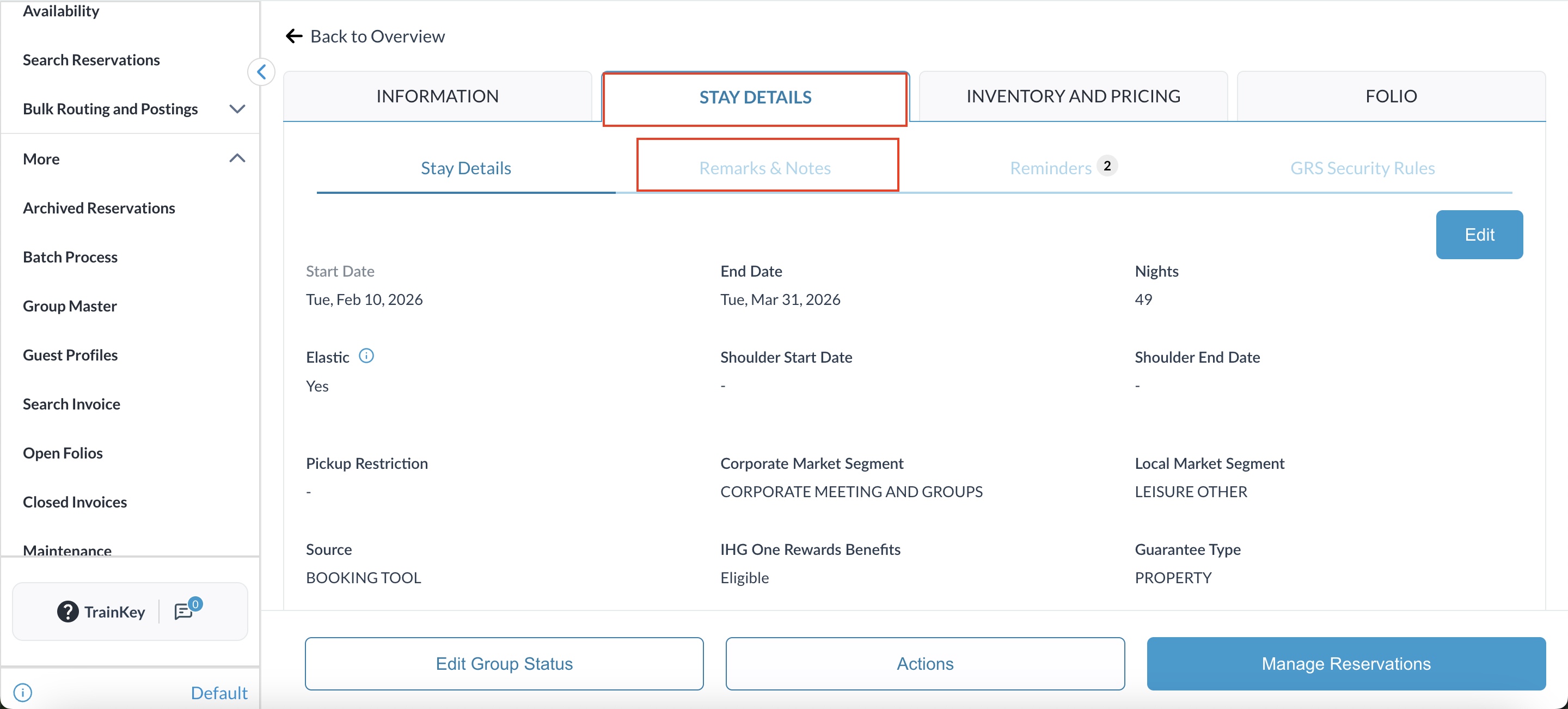The width and height of the screenshot is (1568, 709).
Task: Collapse the More section
Action: click(x=237, y=159)
